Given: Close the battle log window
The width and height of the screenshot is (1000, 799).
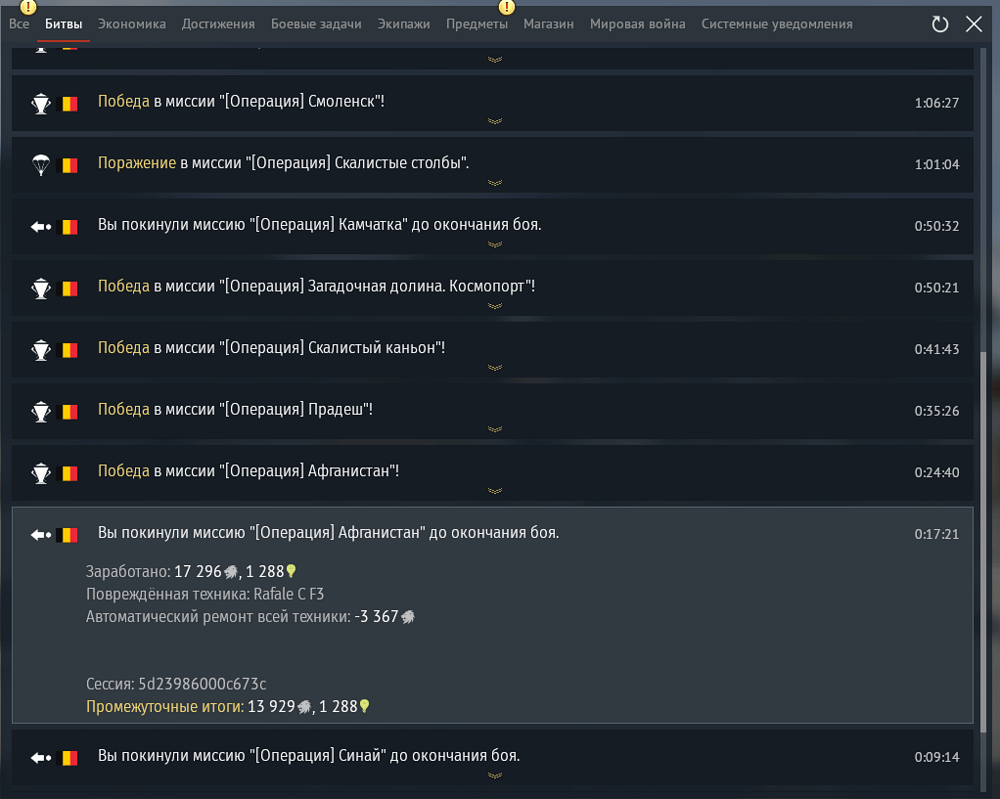Looking at the screenshot, I should (973, 24).
